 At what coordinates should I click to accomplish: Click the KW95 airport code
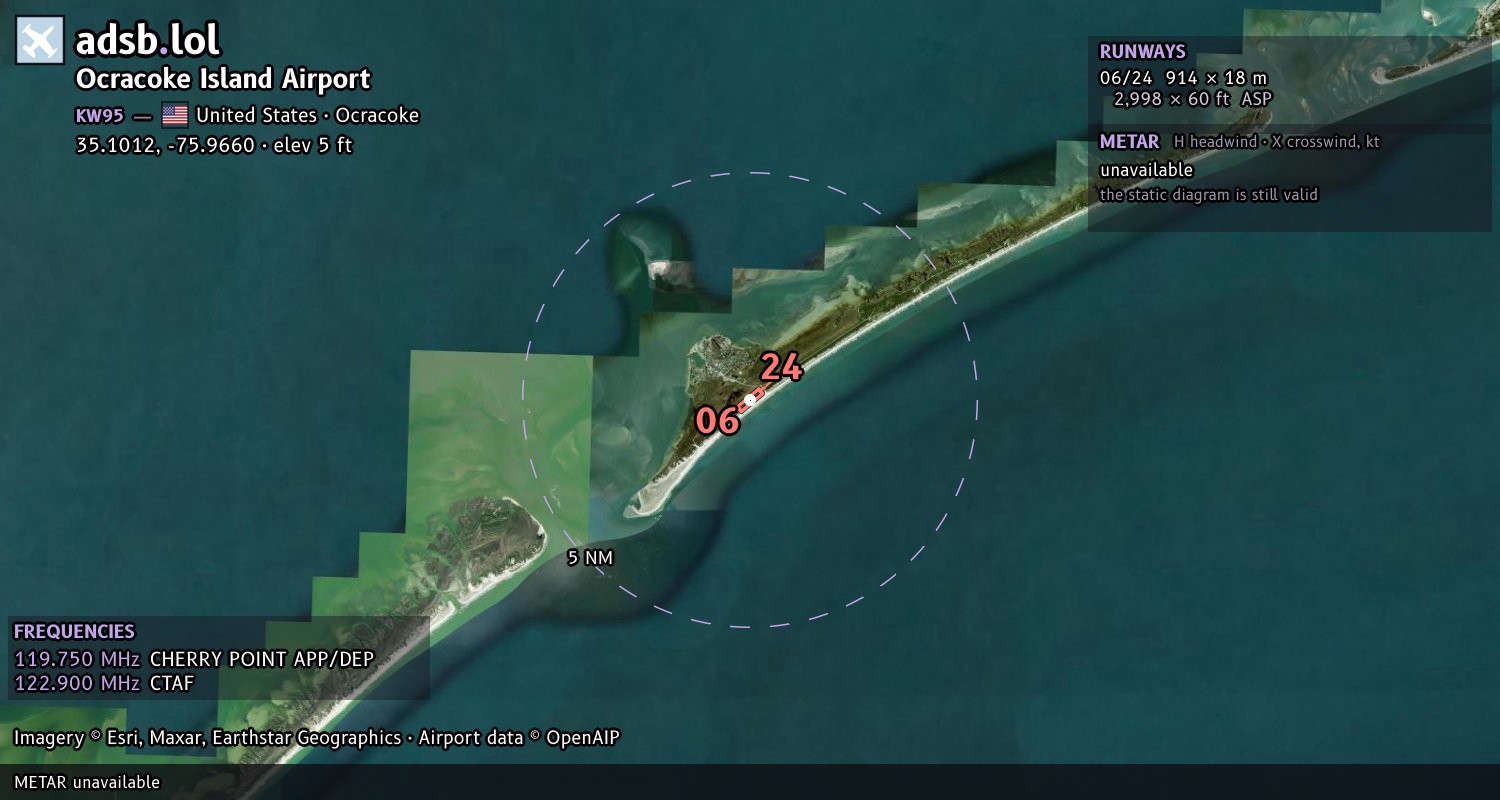[100, 115]
